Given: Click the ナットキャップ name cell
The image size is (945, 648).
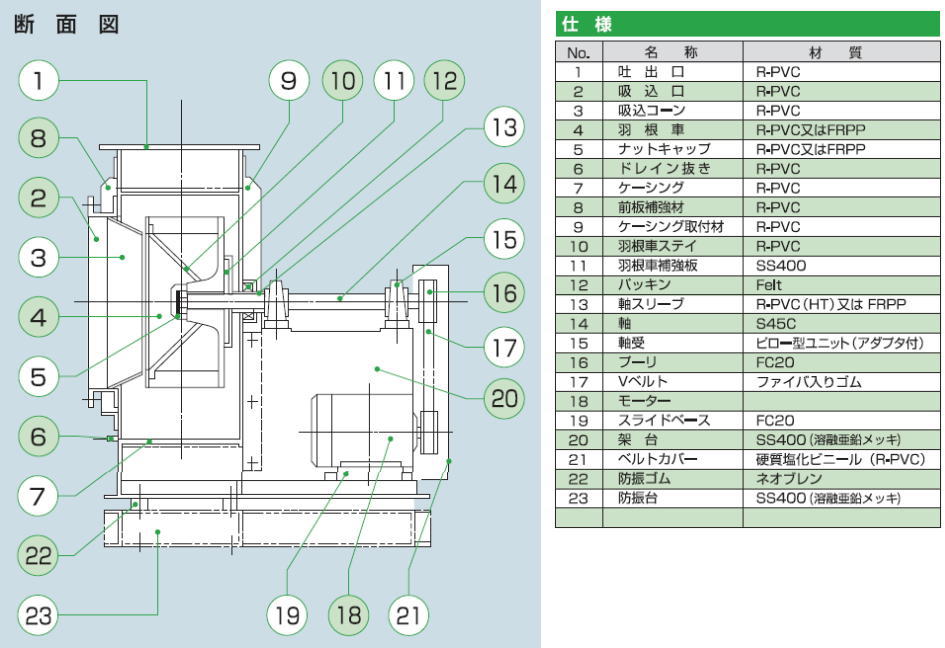Looking at the screenshot, I should pyautogui.click(x=673, y=149).
